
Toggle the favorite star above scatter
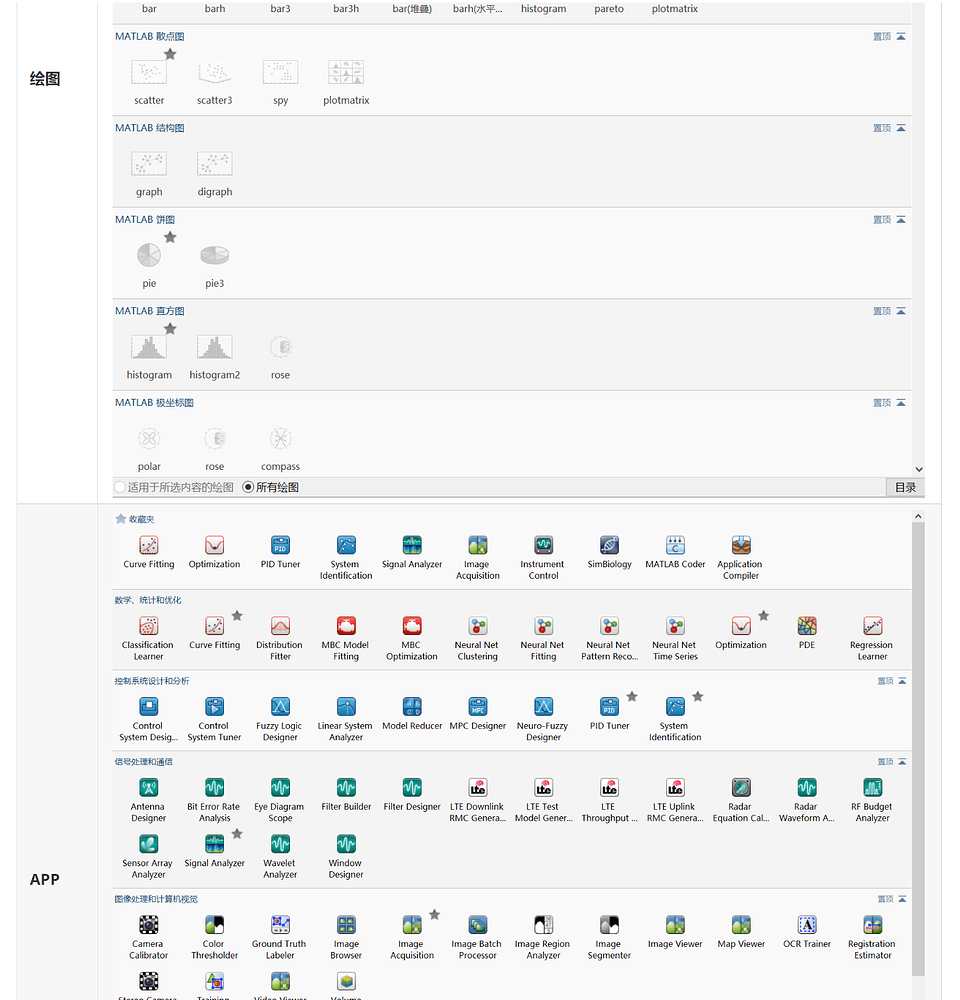point(170,55)
